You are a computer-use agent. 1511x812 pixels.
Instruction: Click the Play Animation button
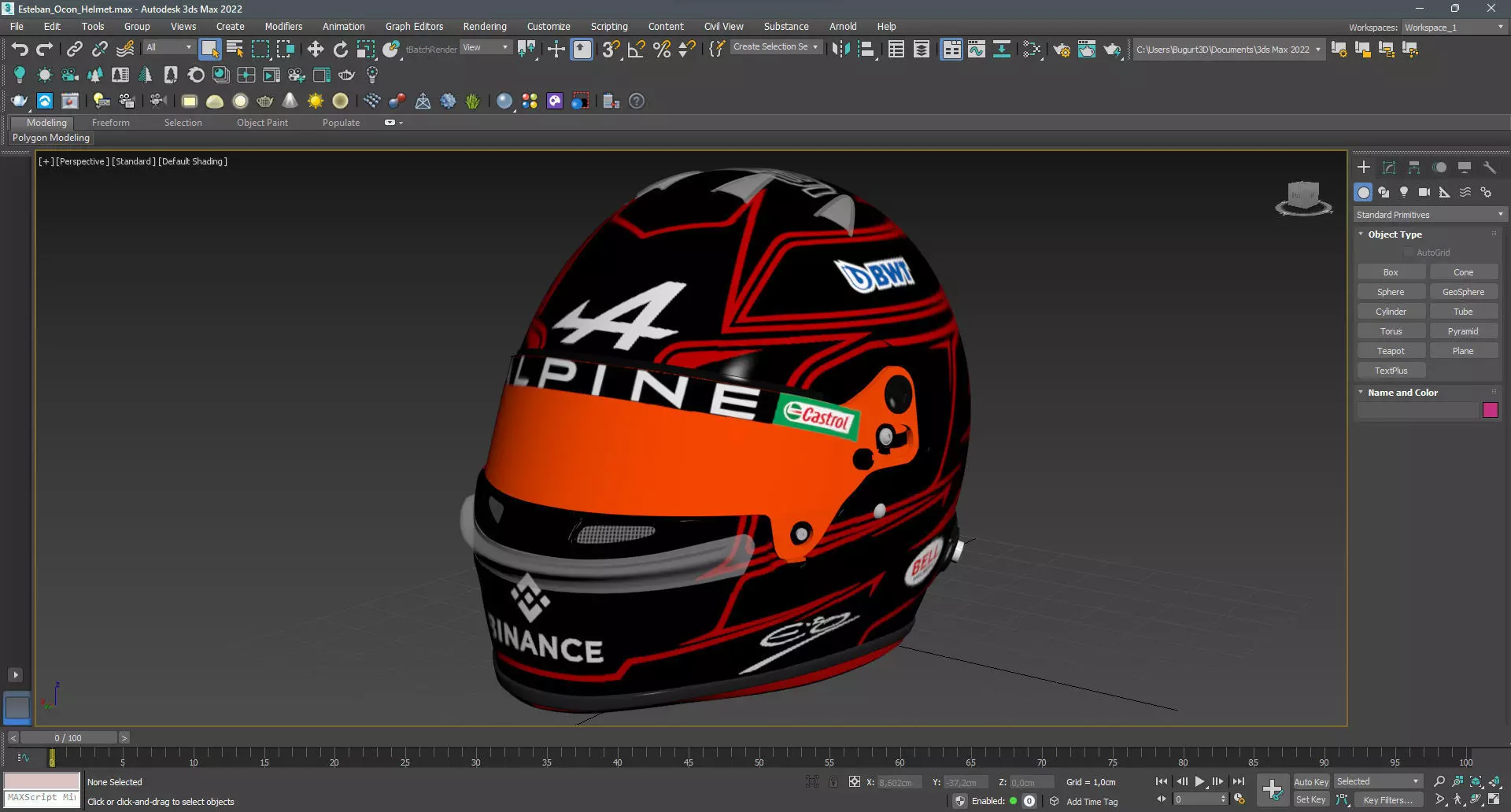coord(1199,782)
